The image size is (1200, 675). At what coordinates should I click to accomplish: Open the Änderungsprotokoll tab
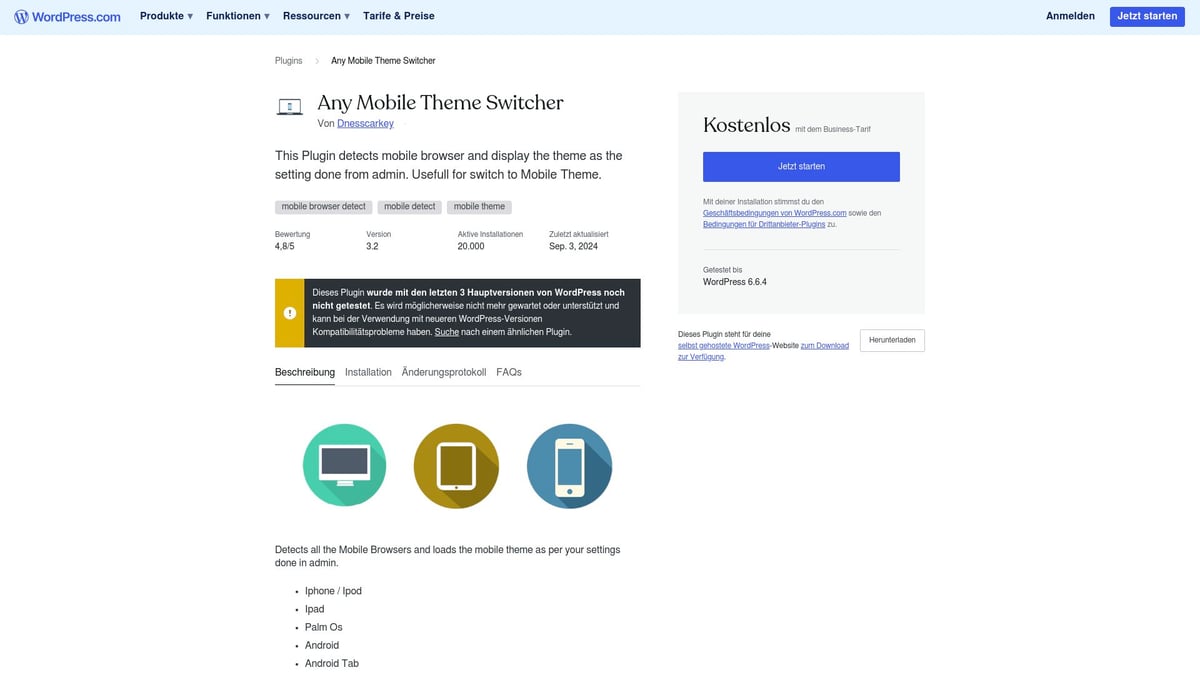pos(442,371)
